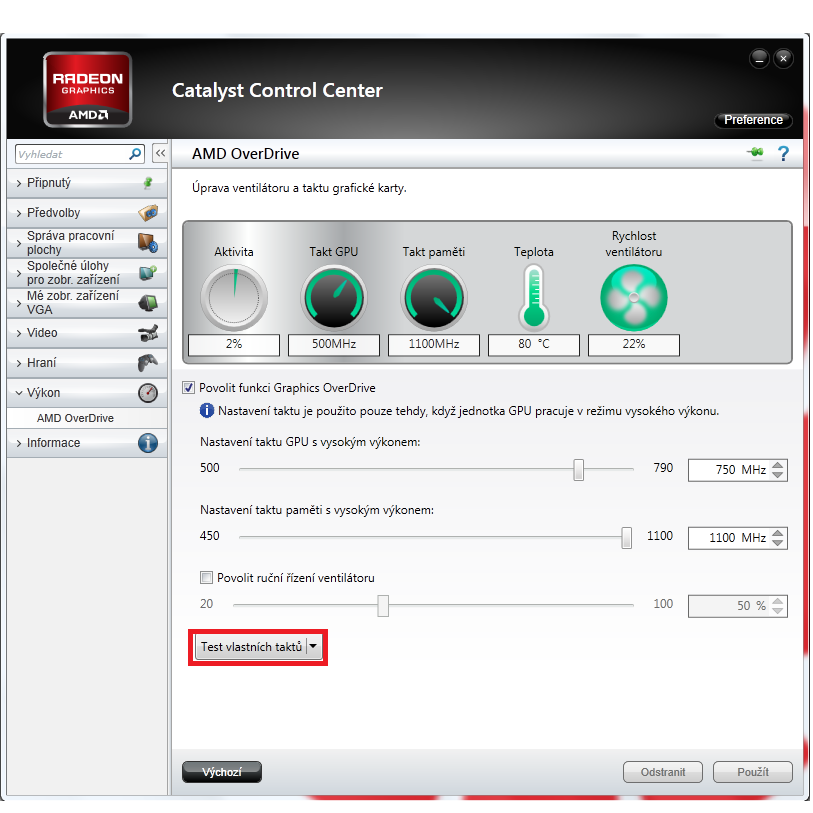Minimize the Catalyst Control Center window

coord(760,59)
